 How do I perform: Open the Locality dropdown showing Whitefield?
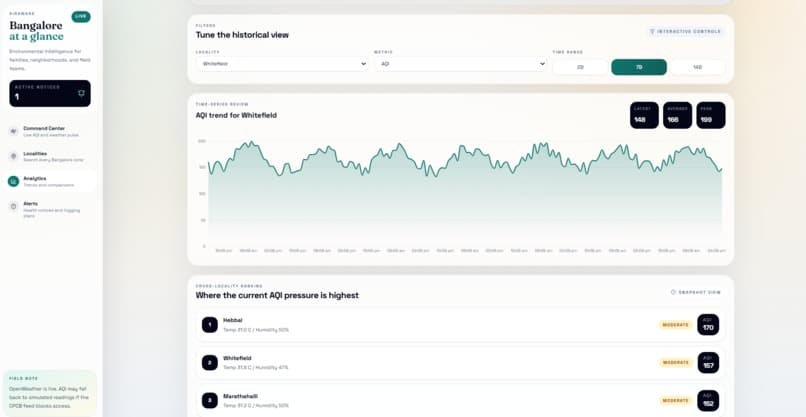[282, 64]
